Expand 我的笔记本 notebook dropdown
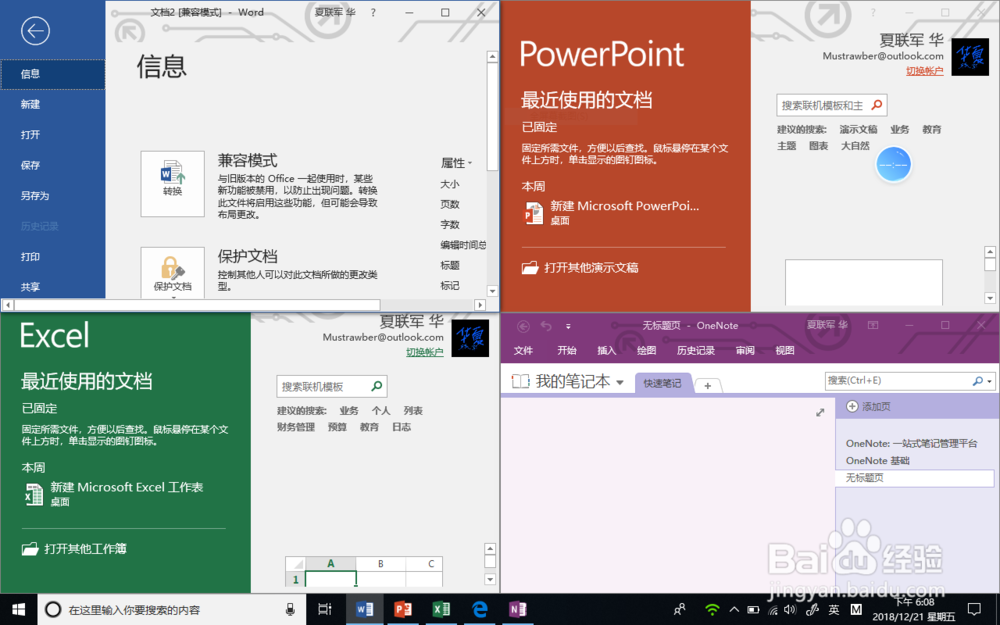The width and height of the screenshot is (1000, 625). 619,383
